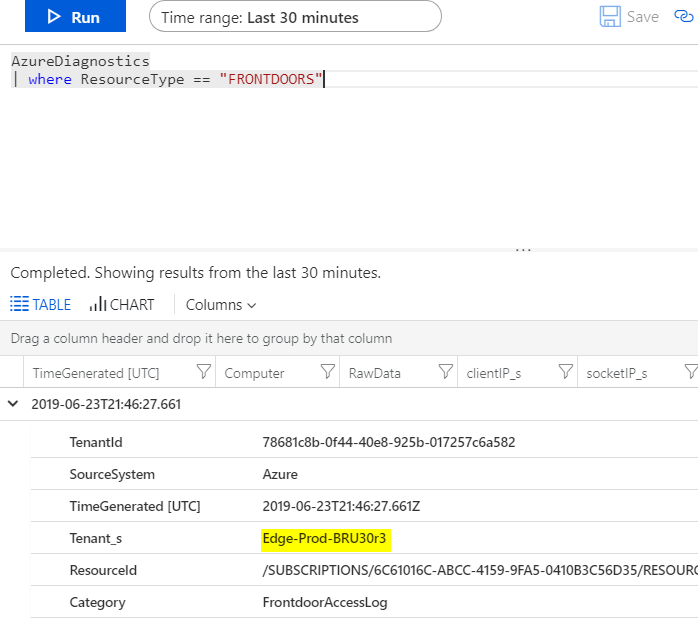
Task: Collapse the 2019-06-23T21:46:27.661 result row
Action: [x=14, y=405]
